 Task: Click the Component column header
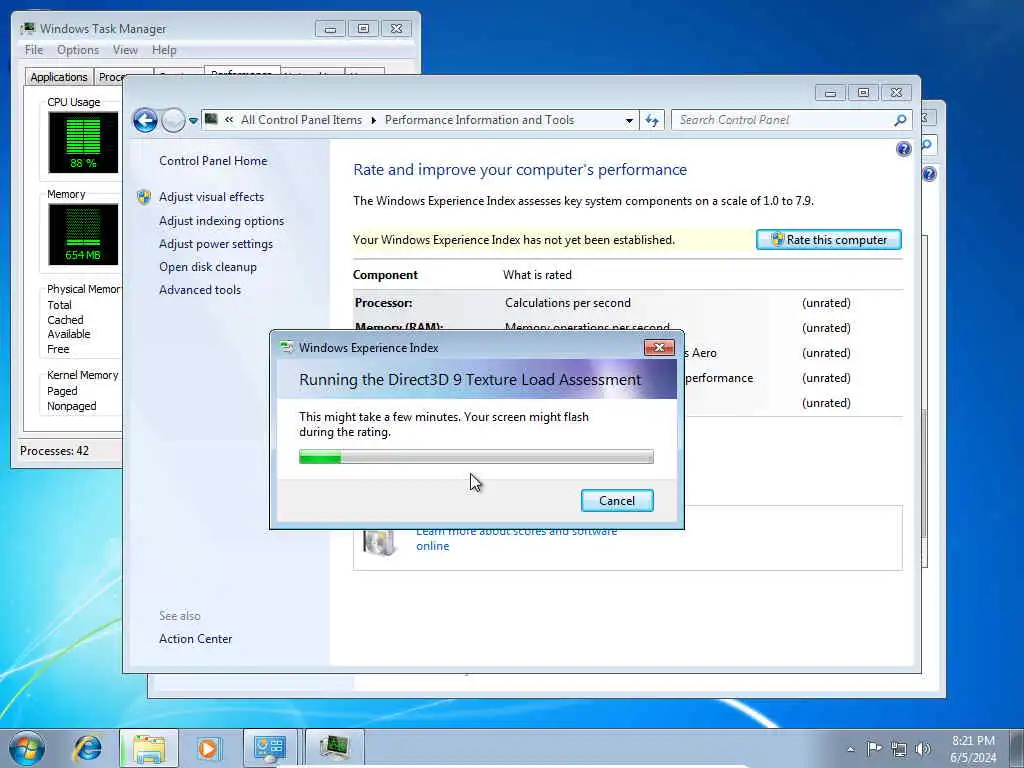click(x=385, y=275)
